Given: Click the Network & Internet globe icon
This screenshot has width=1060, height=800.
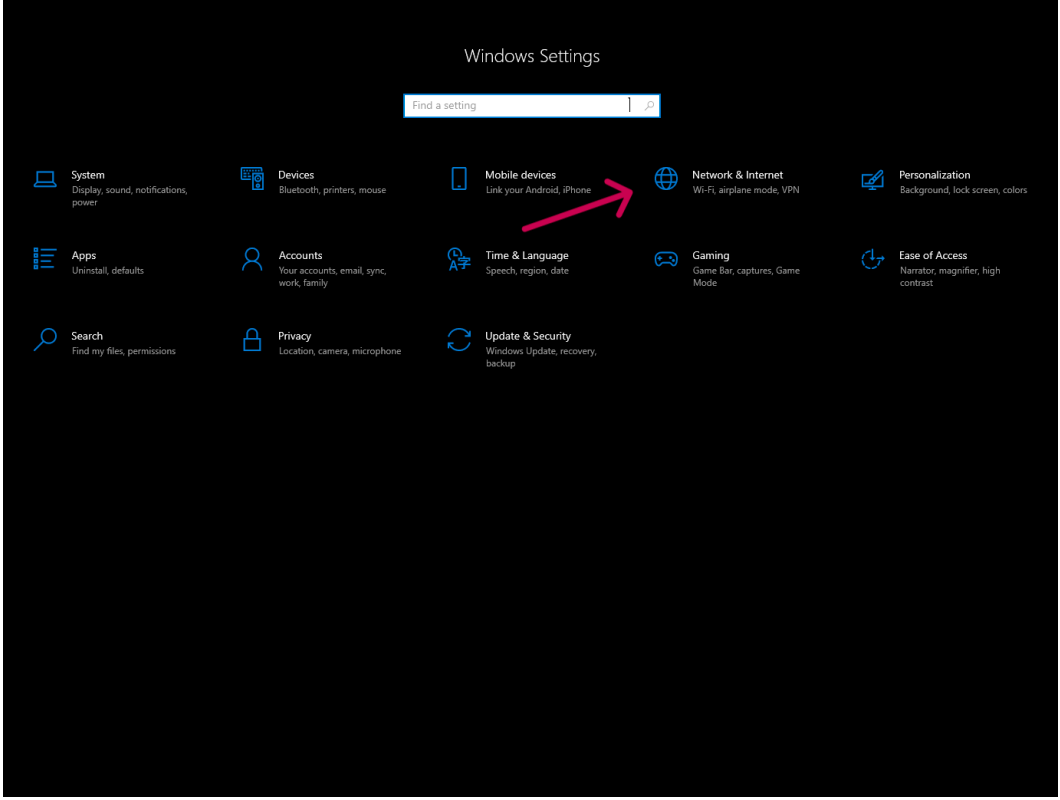Looking at the screenshot, I should coord(666,179).
